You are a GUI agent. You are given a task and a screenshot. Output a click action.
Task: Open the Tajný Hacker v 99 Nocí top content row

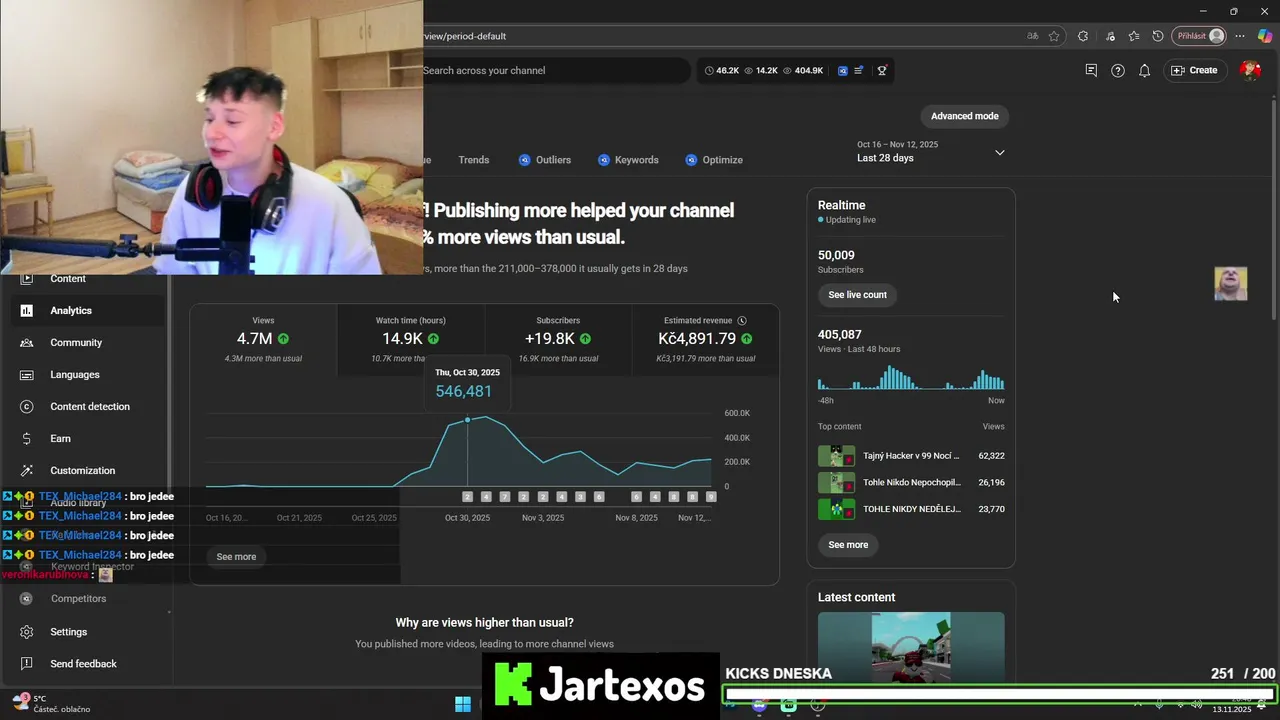[911, 456]
